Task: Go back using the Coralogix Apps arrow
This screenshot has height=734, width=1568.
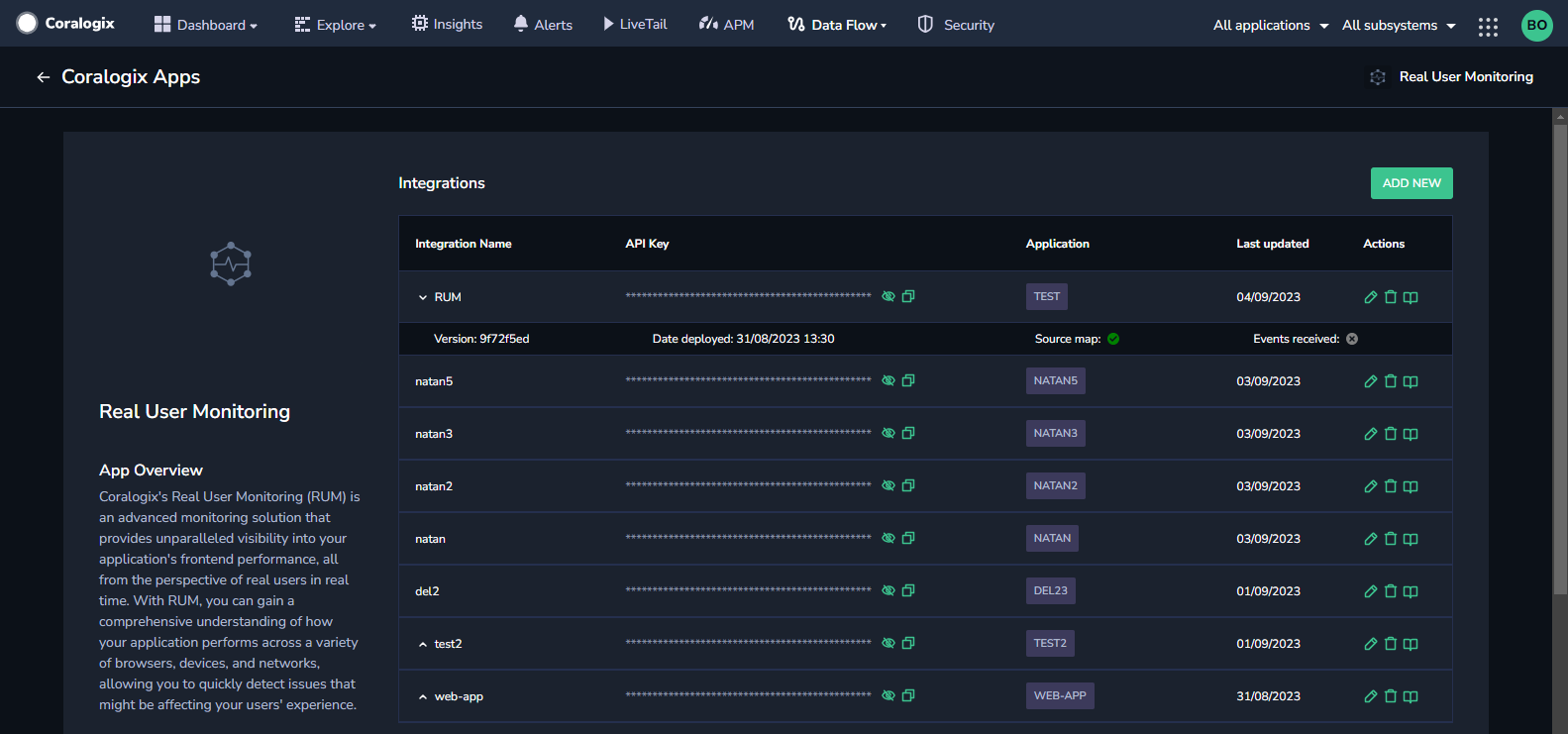Action: tap(44, 77)
